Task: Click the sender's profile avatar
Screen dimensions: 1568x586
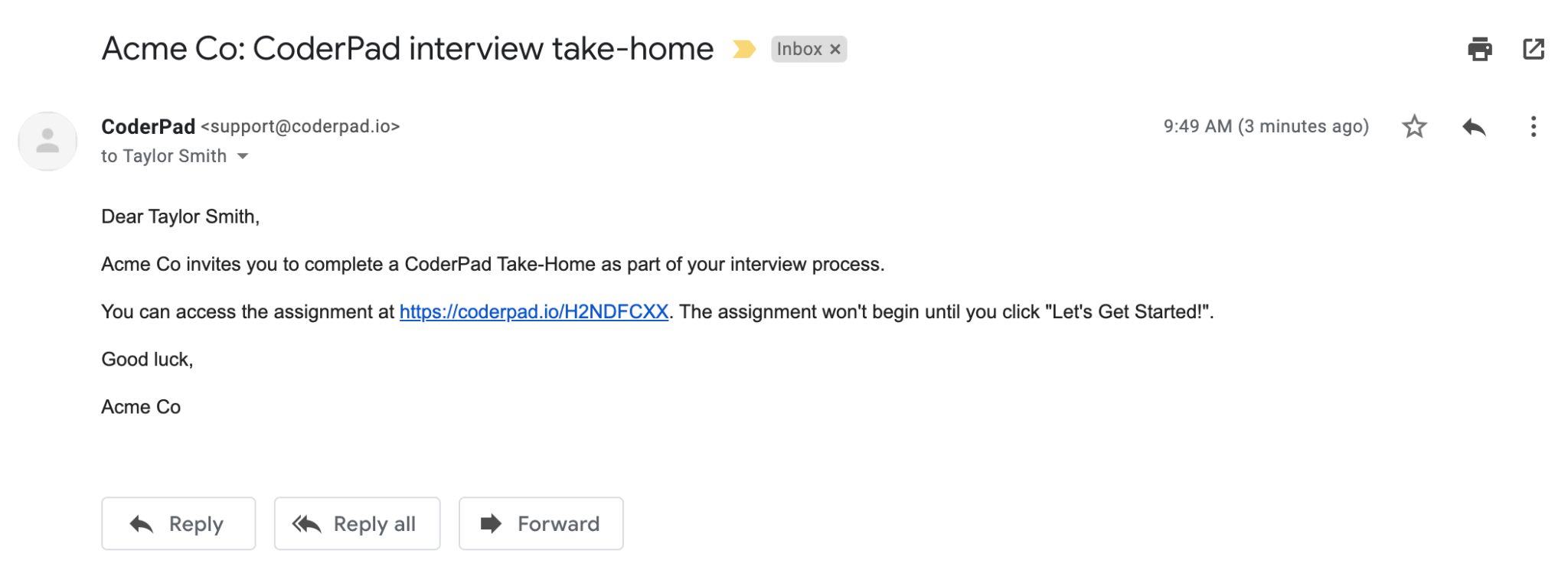Action: tap(47, 141)
